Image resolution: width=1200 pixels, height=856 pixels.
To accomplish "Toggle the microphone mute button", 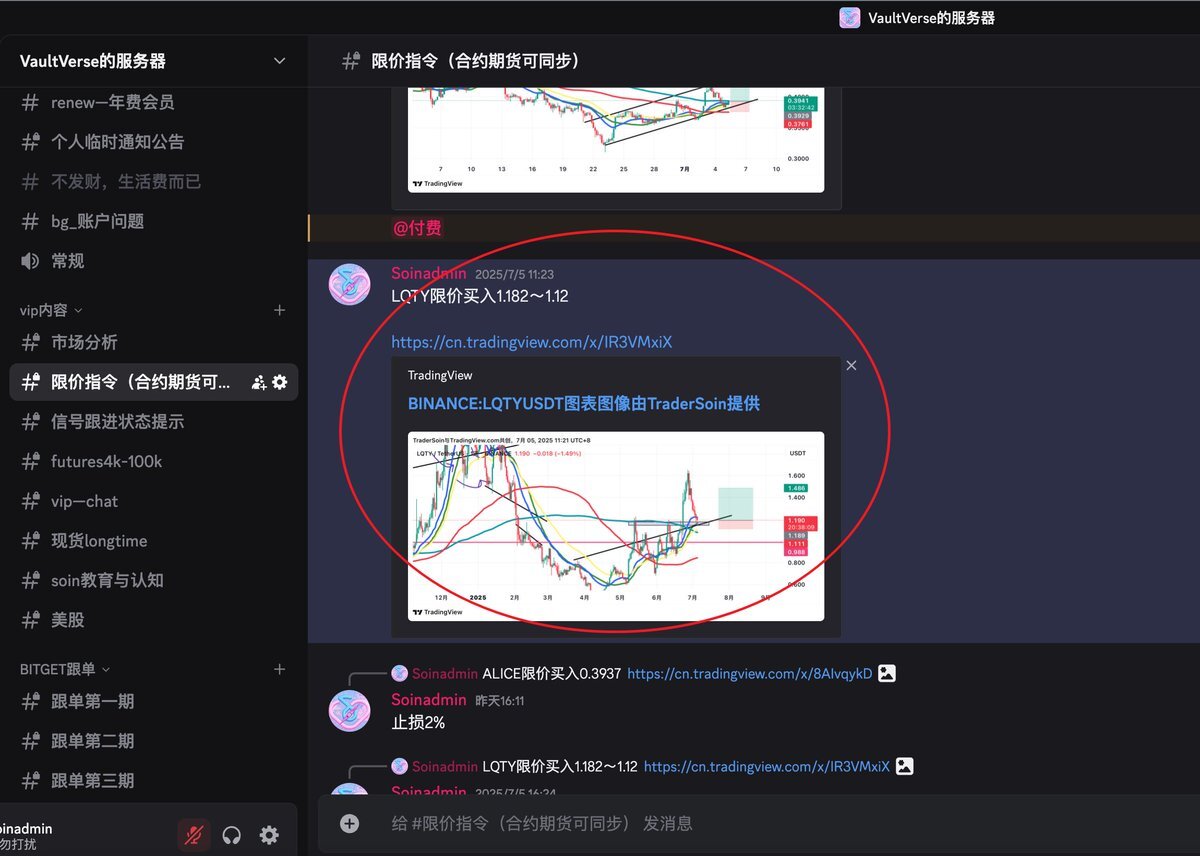I will [x=194, y=835].
